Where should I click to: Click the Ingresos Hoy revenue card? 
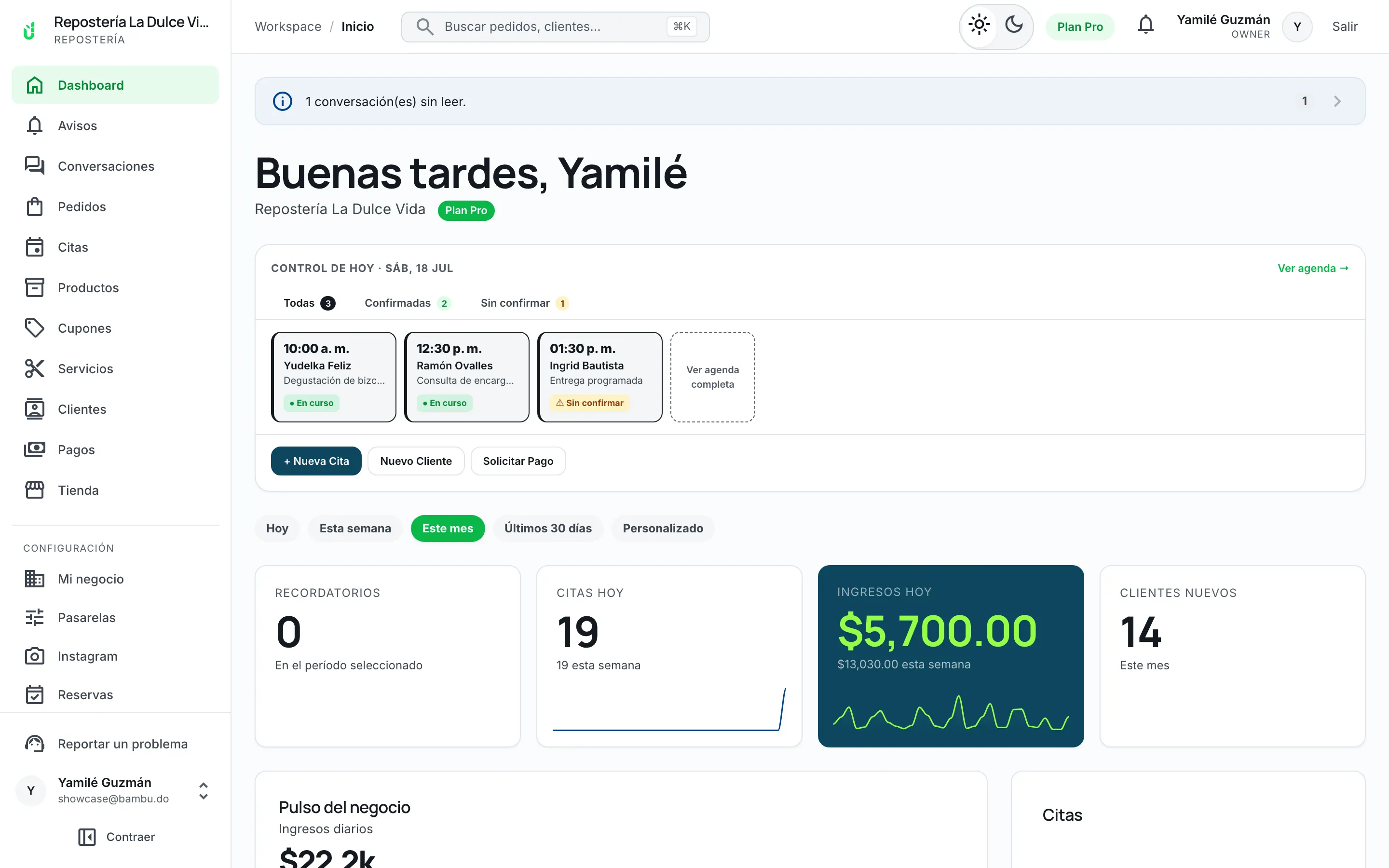click(951, 656)
